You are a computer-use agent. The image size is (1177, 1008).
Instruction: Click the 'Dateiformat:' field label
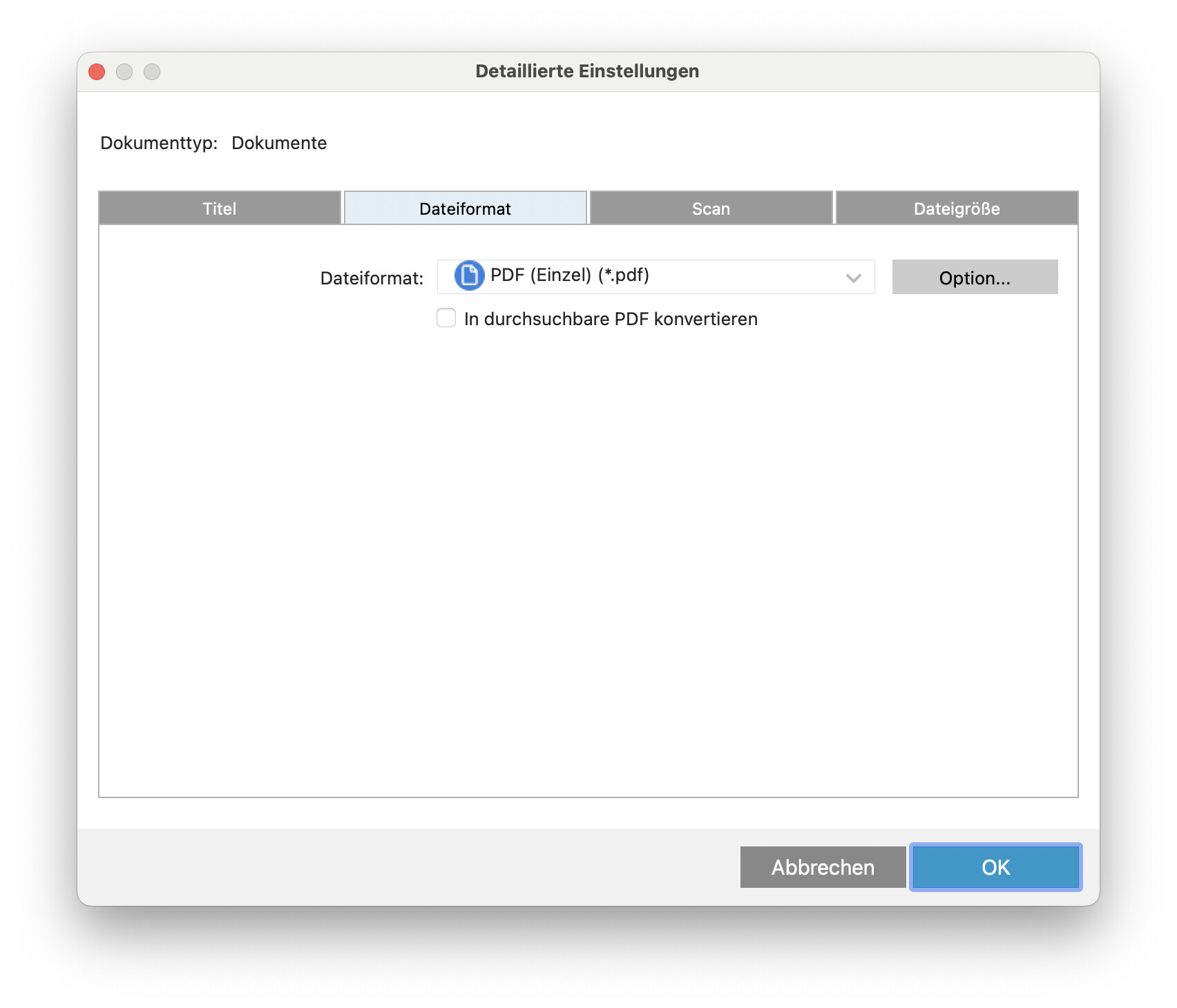coord(372,278)
